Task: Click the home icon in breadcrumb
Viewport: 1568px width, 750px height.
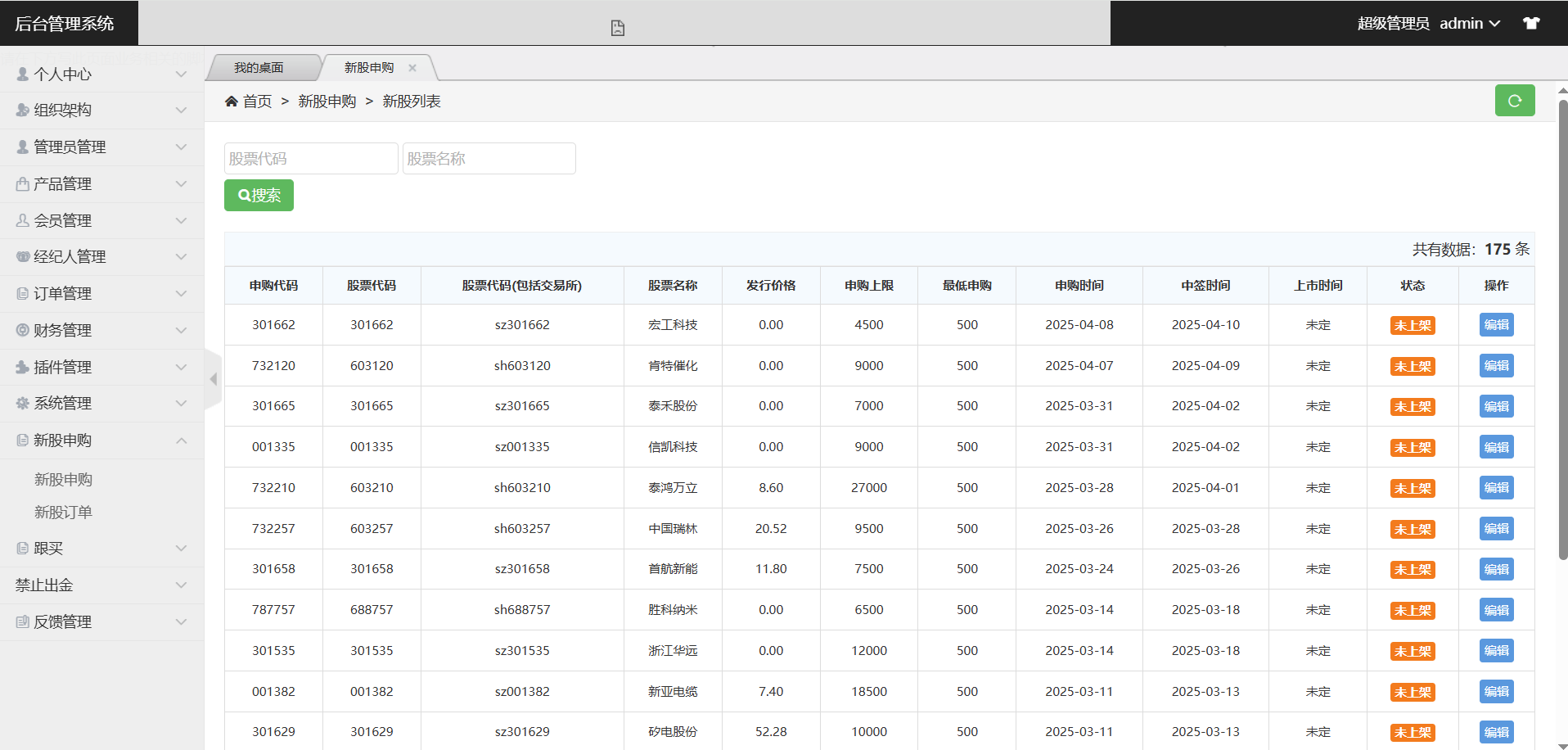Action: (x=232, y=102)
